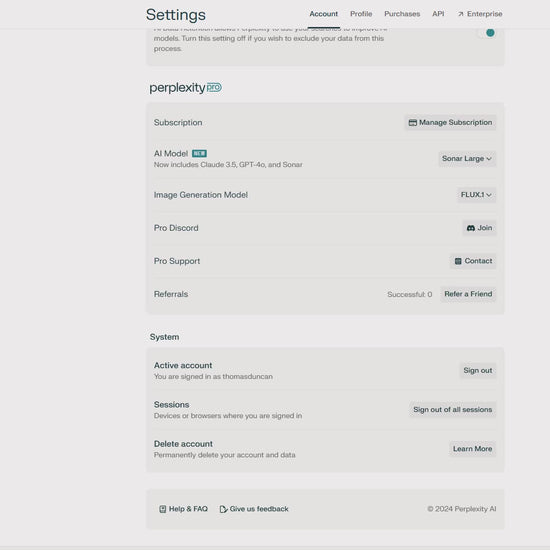Click the Manage Subscription button

pyautogui.click(x=450, y=122)
